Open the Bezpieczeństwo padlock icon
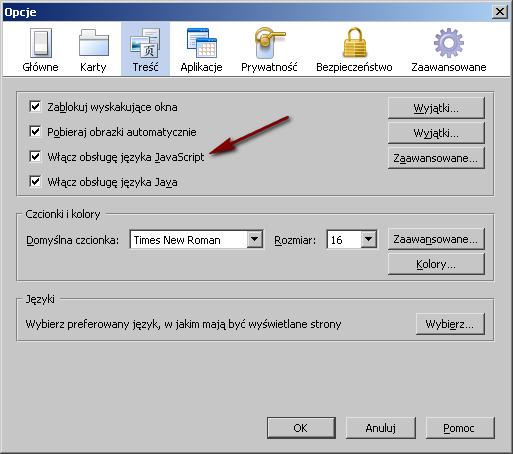This screenshot has height=454, width=513. click(355, 42)
